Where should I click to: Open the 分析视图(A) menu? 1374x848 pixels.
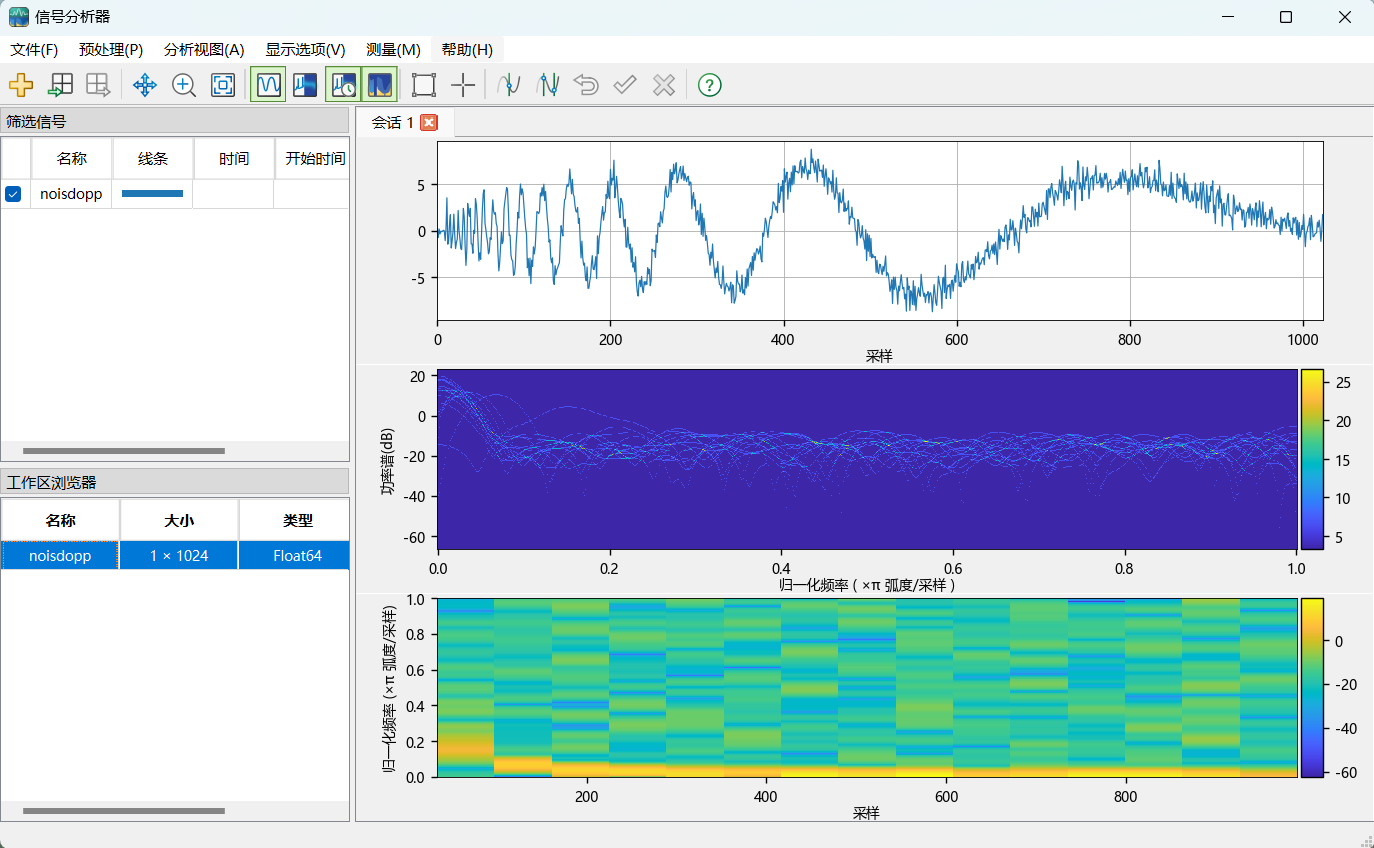pos(204,50)
